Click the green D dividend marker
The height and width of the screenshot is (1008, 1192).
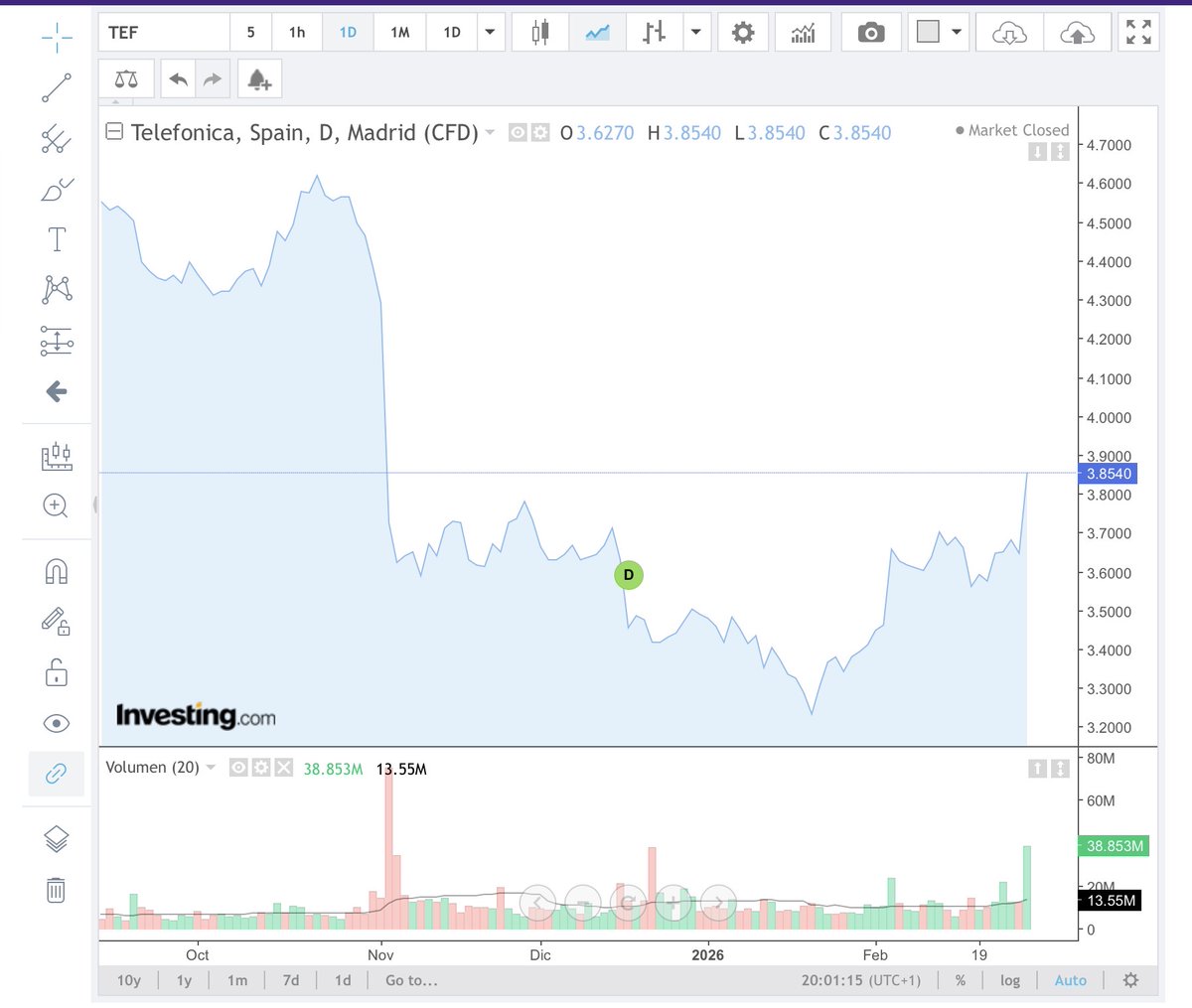pos(628,575)
